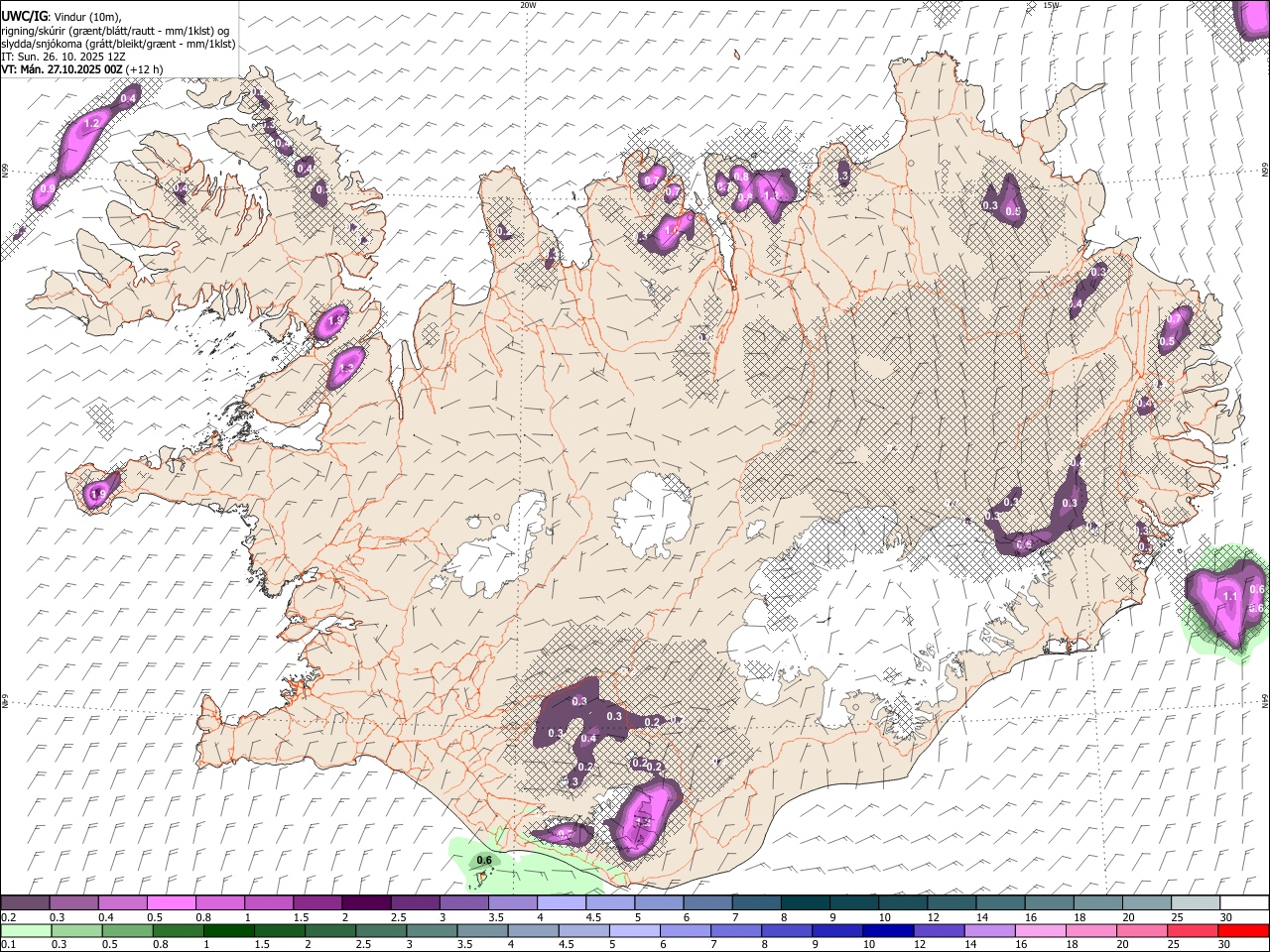Click the 'rigning/skúrir' legend description line
Image resolution: width=1270 pixels, height=952 pixels.
(x=115, y=31)
